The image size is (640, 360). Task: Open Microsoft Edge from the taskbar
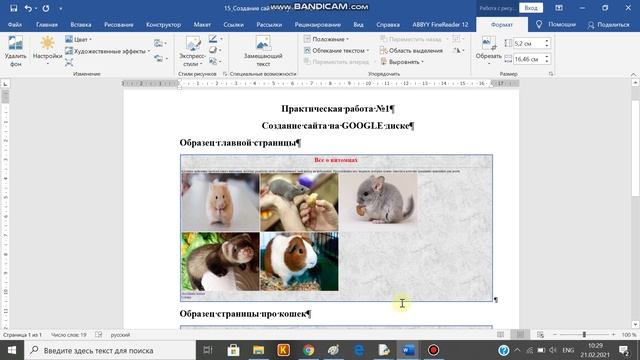click(x=359, y=350)
